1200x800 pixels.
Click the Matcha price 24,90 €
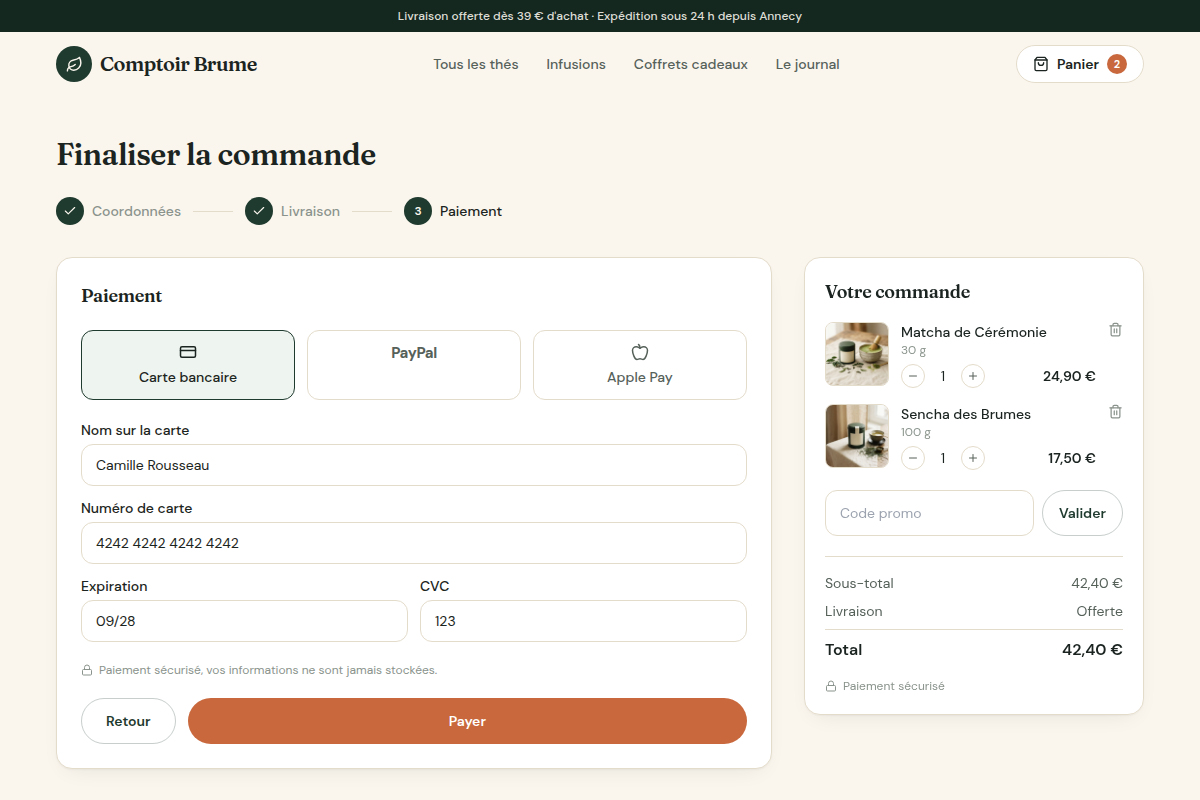pos(1069,376)
